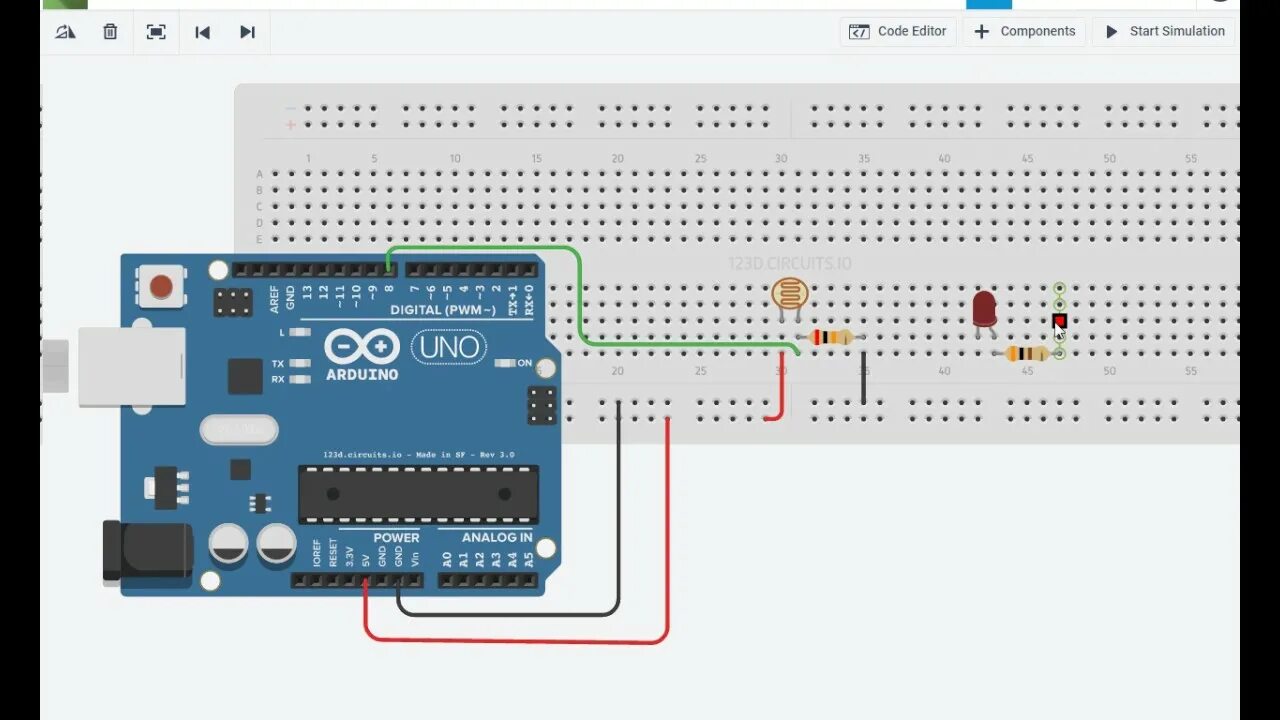The width and height of the screenshot is (1280, 720).
Task: Click digital pin 7 on the Arduino header
Action: click(414, 270)
